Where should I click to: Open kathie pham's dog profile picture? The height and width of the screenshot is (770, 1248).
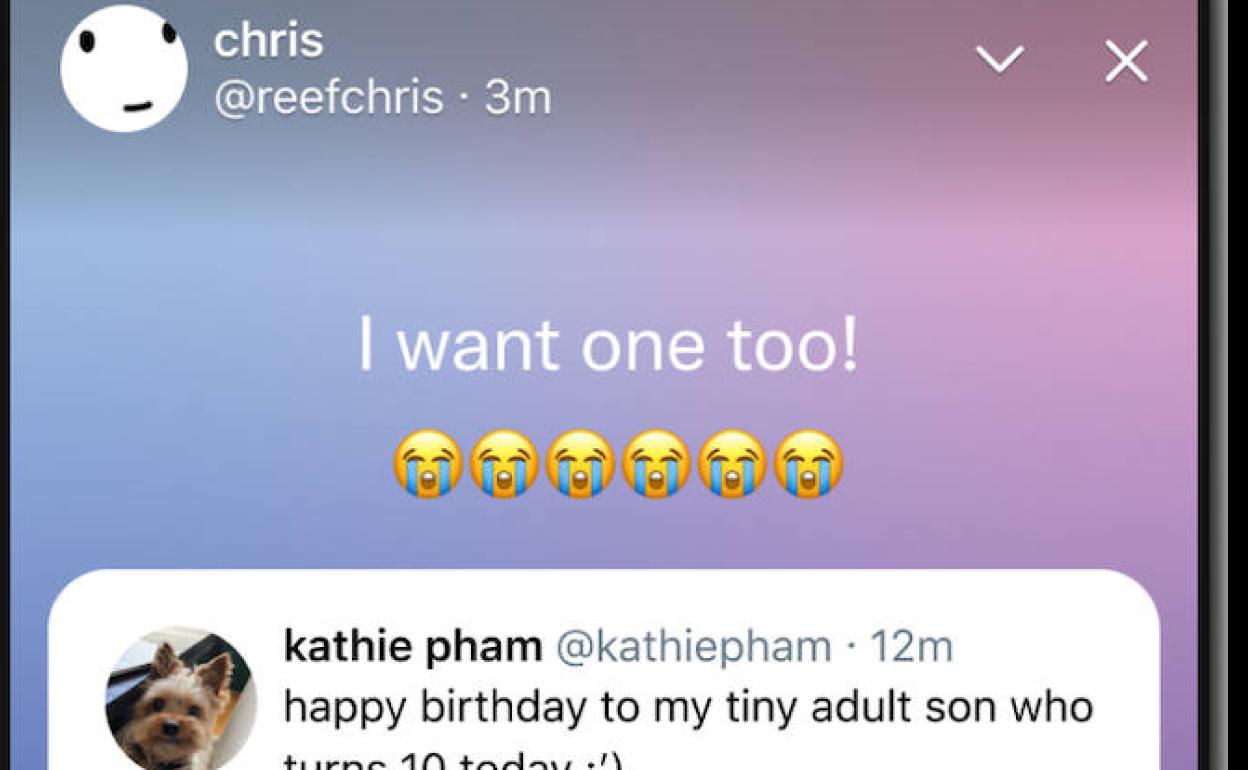181,700
